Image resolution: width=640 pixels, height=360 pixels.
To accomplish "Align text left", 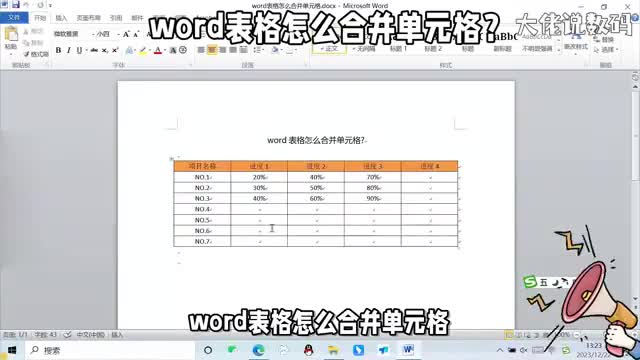I will point(201,50).
